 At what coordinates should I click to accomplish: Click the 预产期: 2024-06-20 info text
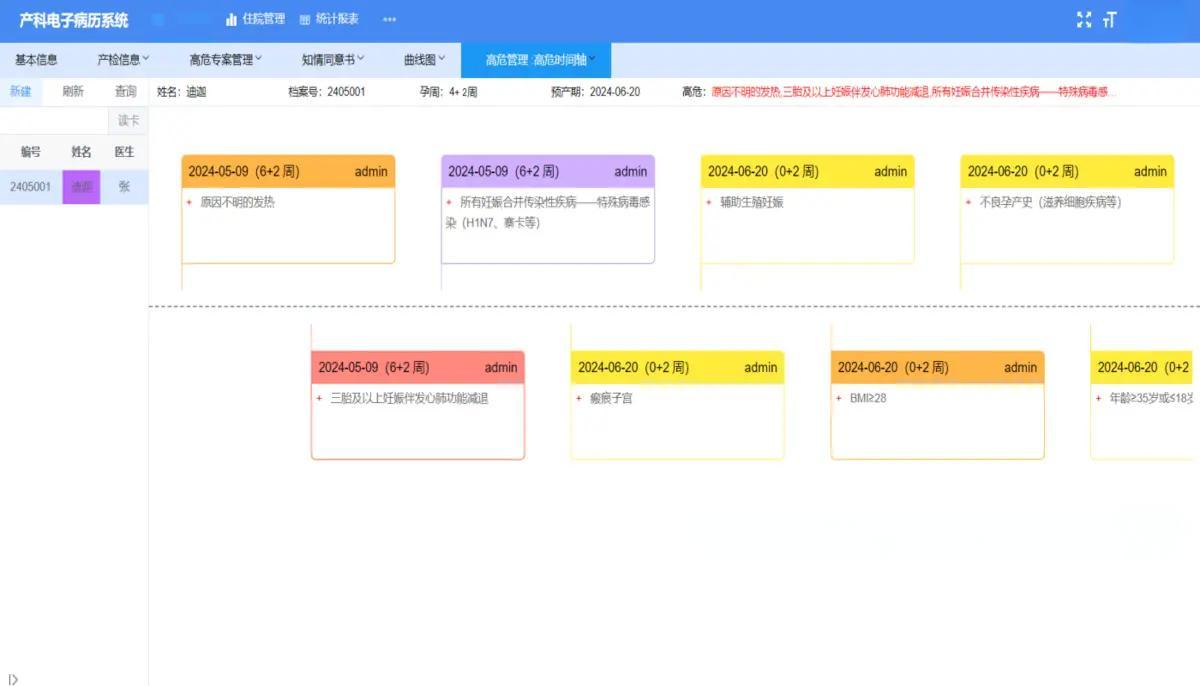595,92
